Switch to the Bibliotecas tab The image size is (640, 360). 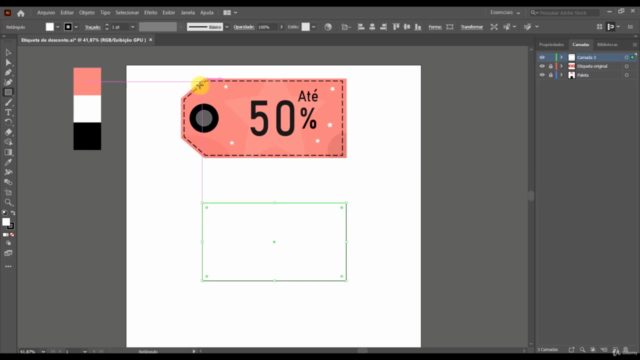(x=607, y=44)
